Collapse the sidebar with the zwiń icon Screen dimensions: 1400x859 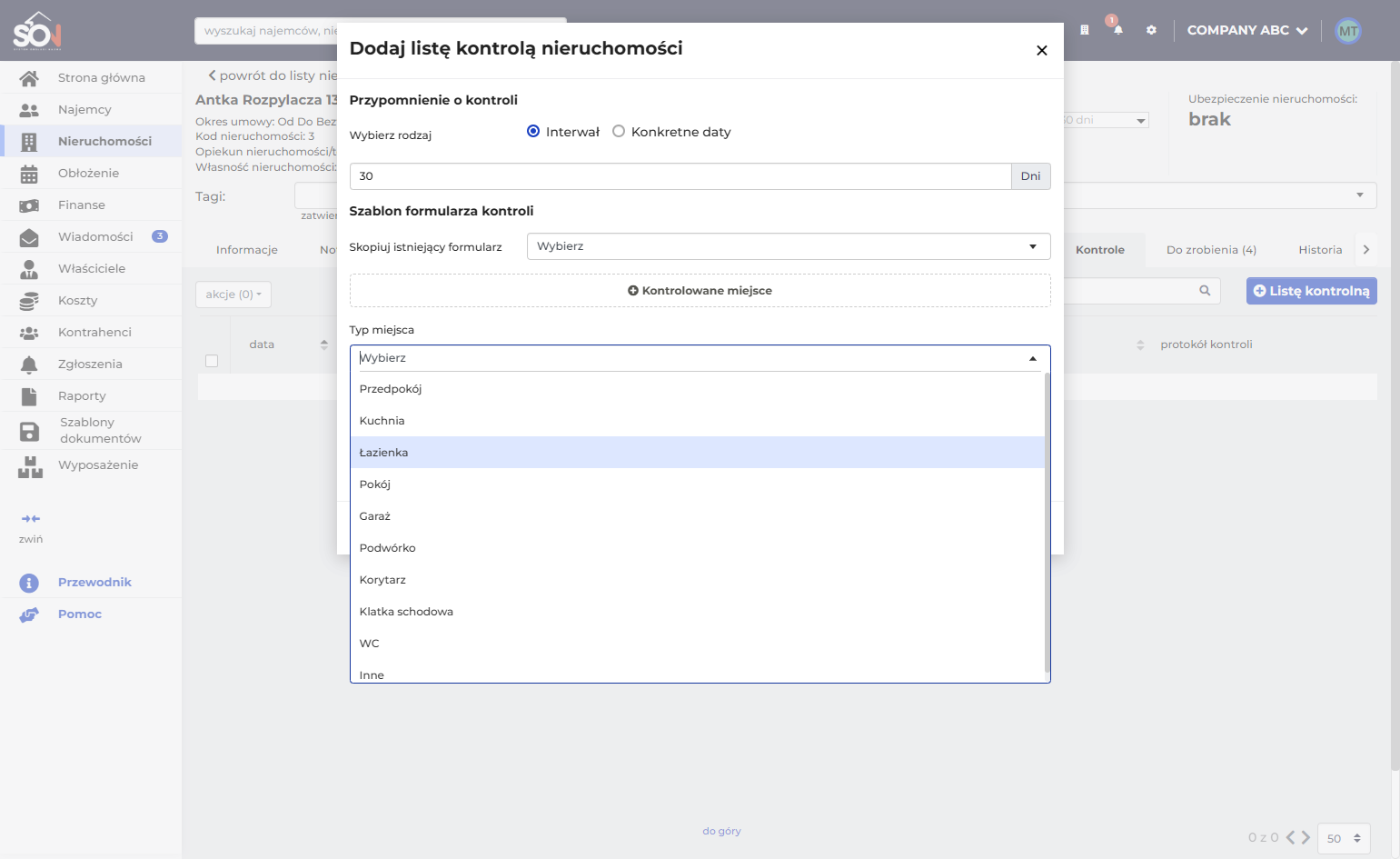(x=31, y=519)
